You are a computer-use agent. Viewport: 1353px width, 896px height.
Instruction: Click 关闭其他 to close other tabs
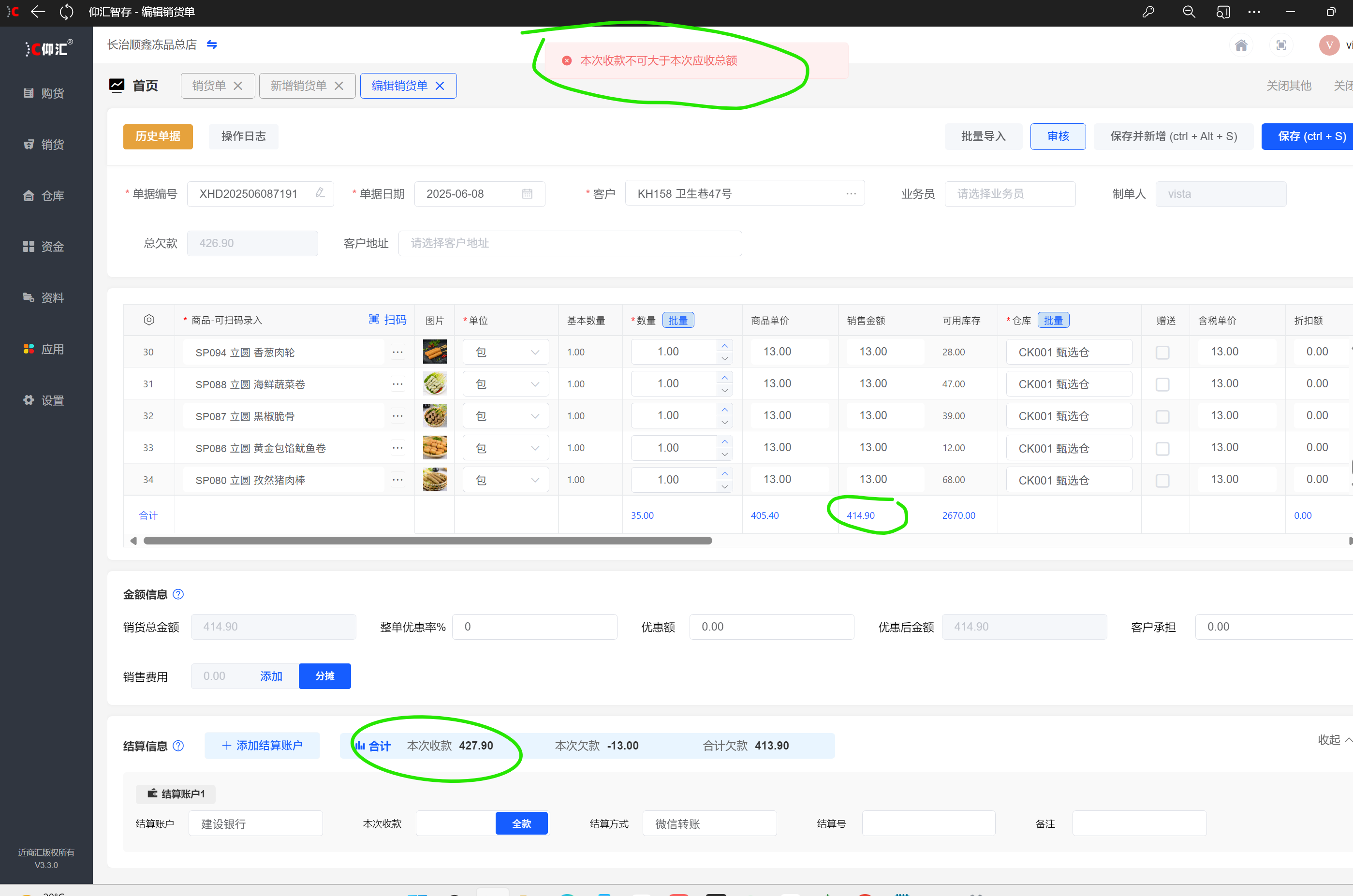pos(1288,86)
